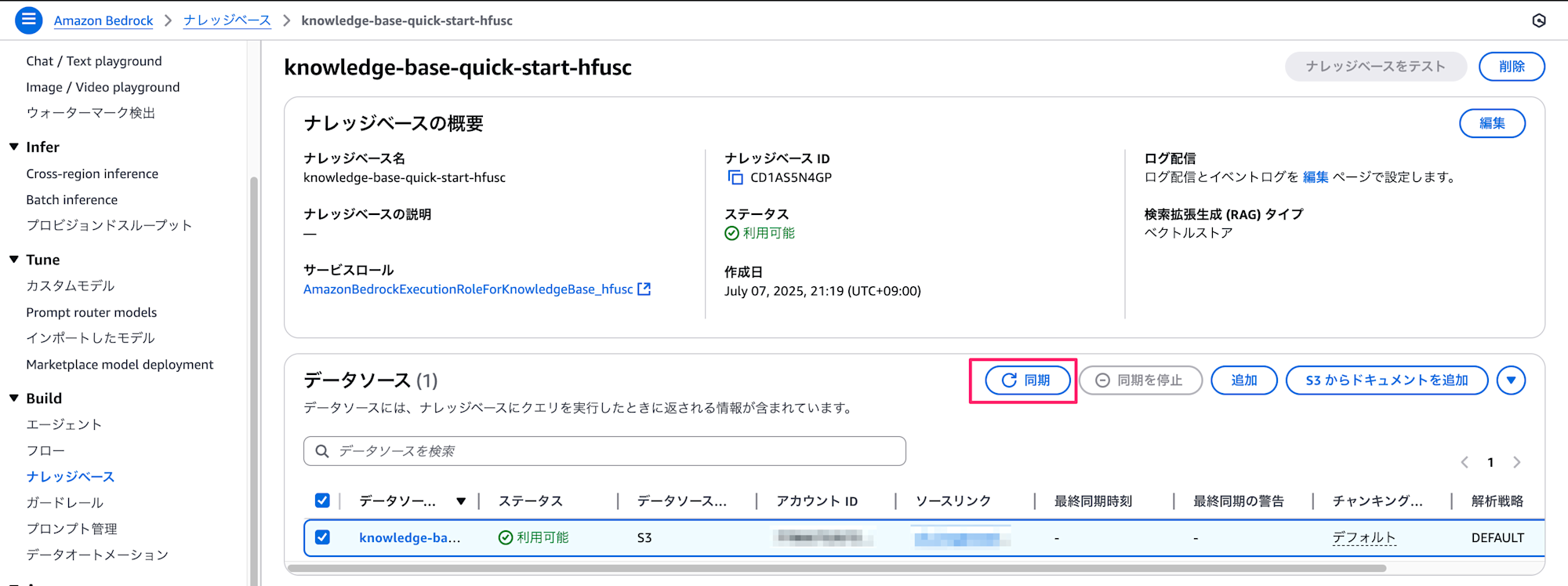Click the 追加 button
Viewport: 1568px width, 586px height.
point(1244,380)
